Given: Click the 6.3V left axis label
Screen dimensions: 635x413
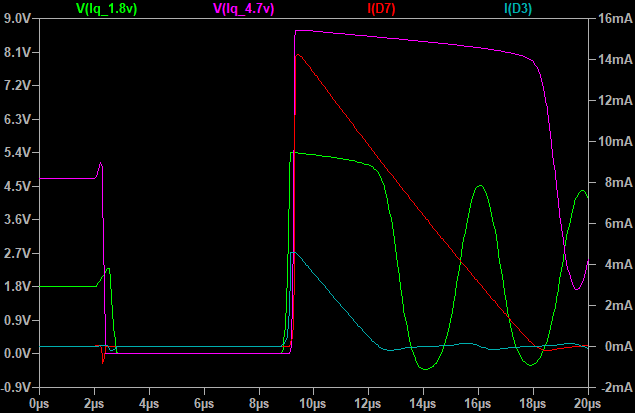Looking at the screenshot, I should click(17, 119).
